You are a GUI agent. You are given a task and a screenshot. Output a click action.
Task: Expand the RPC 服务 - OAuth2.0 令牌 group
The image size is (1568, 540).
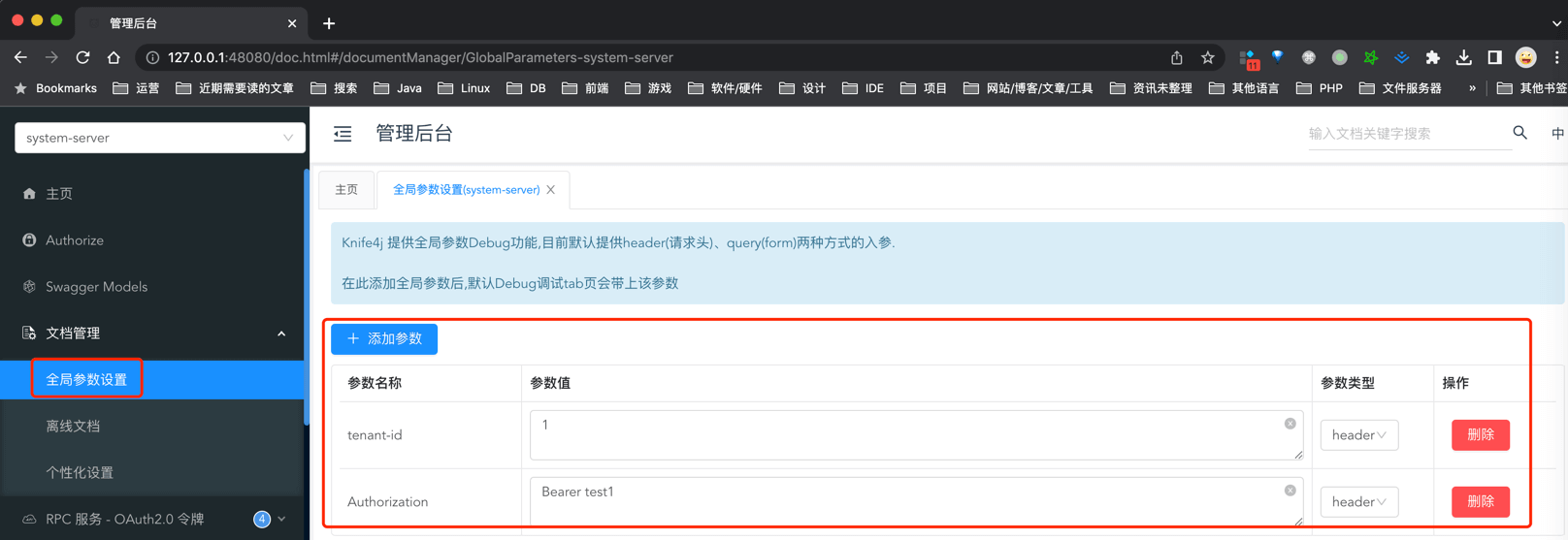coord(281,520)
